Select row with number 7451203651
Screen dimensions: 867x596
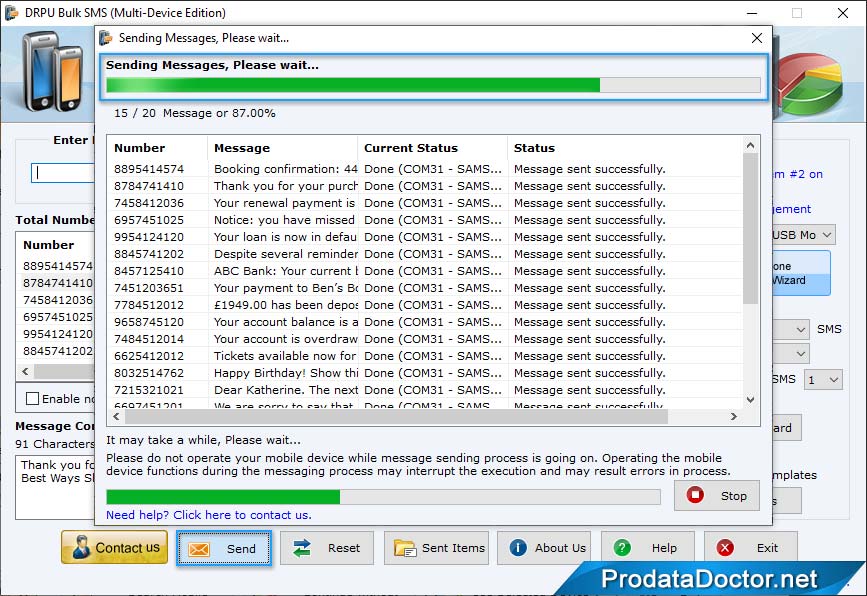tap(425, 288)
